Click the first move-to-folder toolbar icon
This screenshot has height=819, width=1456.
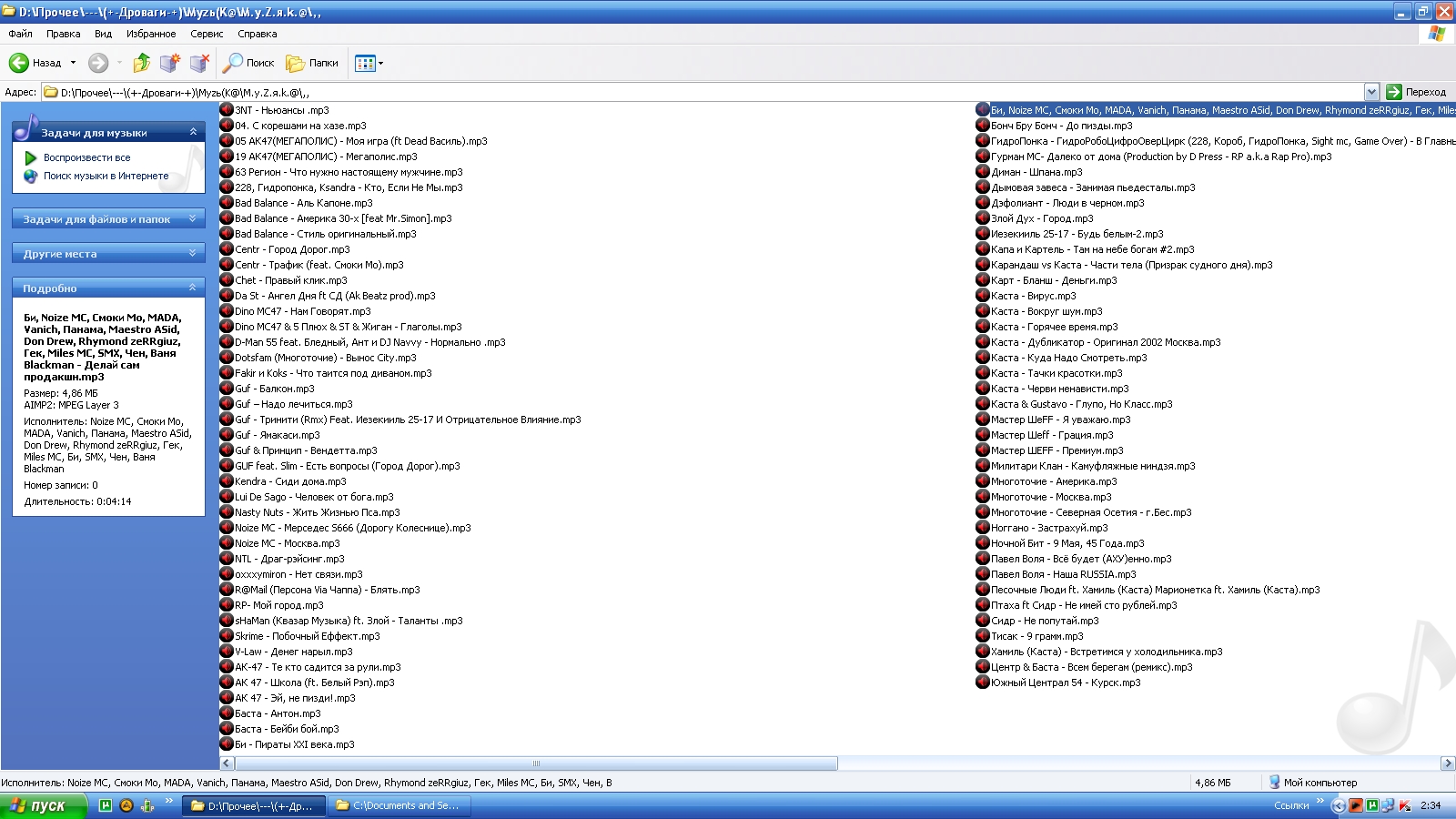pos(170,63)
